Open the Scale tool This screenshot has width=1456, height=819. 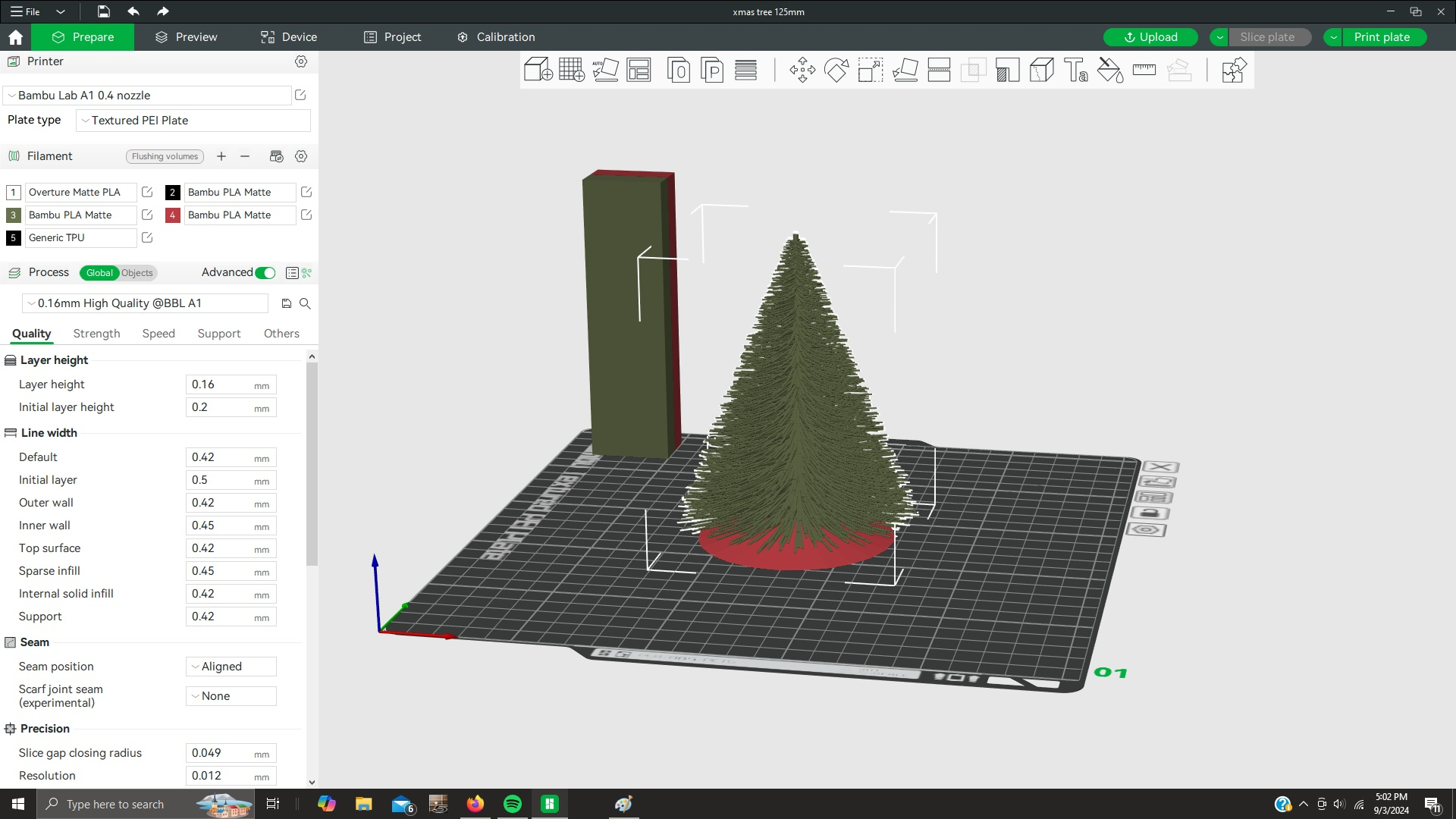[871, 70]
